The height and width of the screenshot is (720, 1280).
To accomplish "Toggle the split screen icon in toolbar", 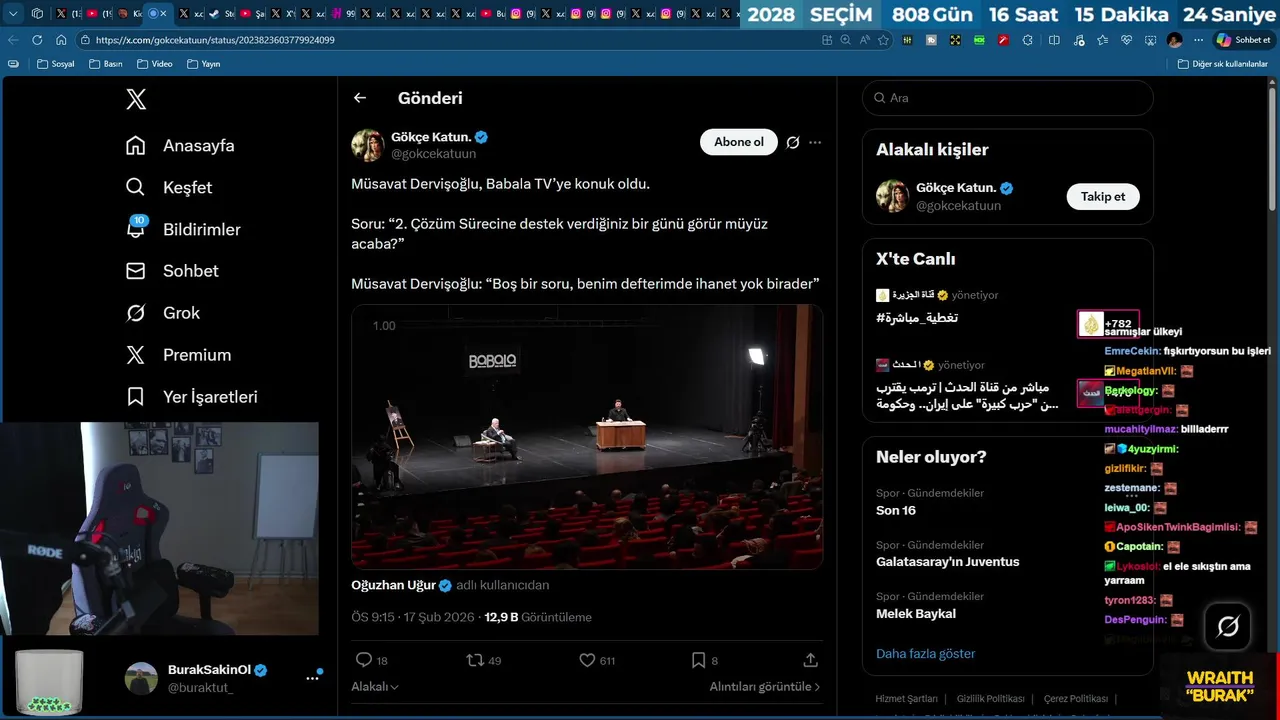I will (1053, 40).
